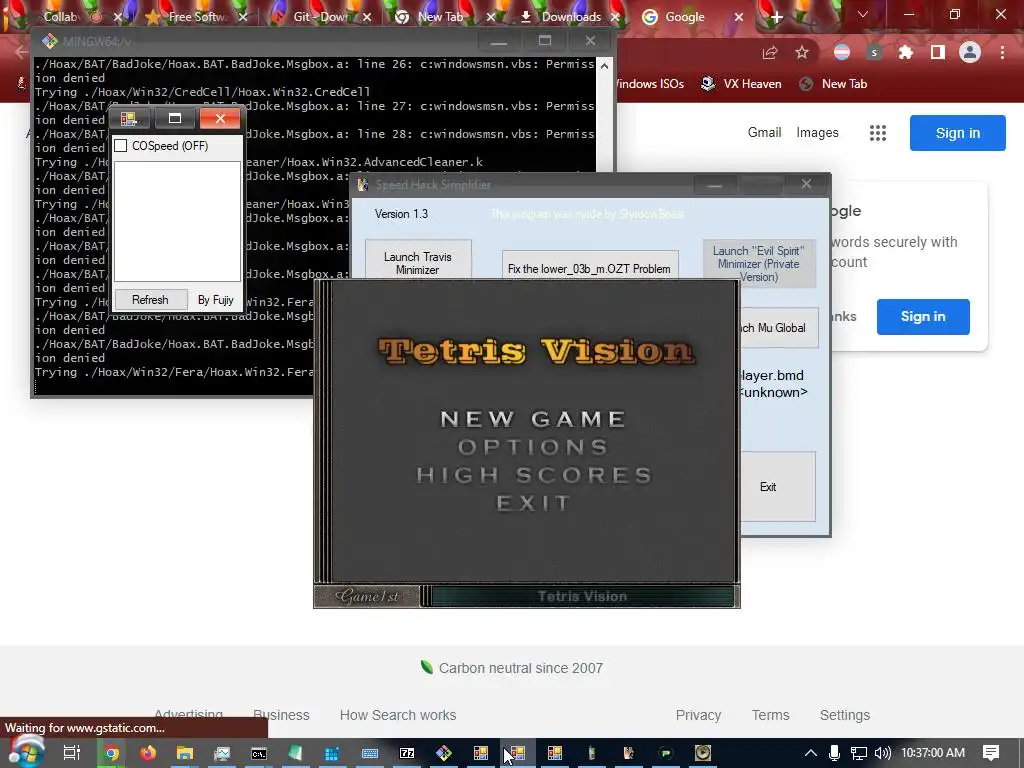Open the Gmail link on Google
The height and width of the screenshot is (768, 1024).
point(764,133)
